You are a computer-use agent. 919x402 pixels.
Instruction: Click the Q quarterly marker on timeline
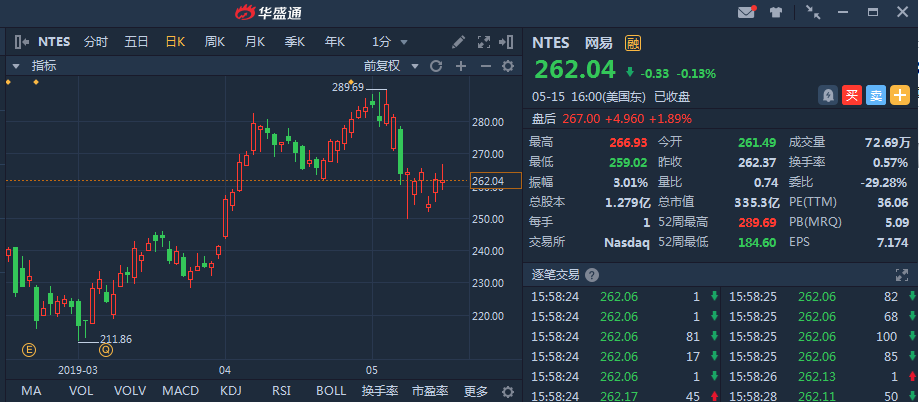pyautogui.click(x=105, y=349)
